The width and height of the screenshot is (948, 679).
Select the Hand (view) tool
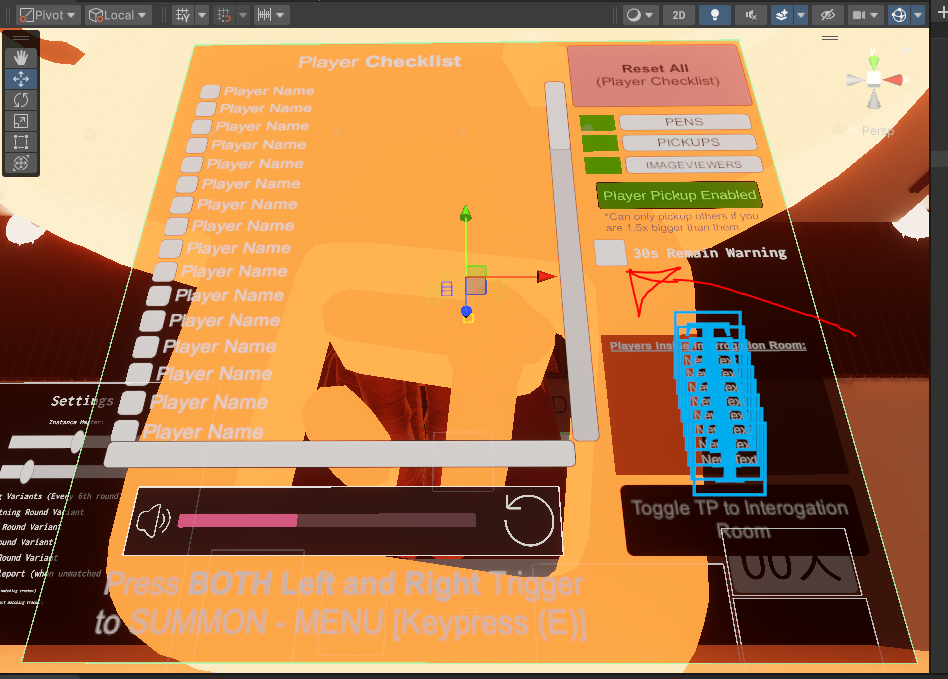point(21,58)
